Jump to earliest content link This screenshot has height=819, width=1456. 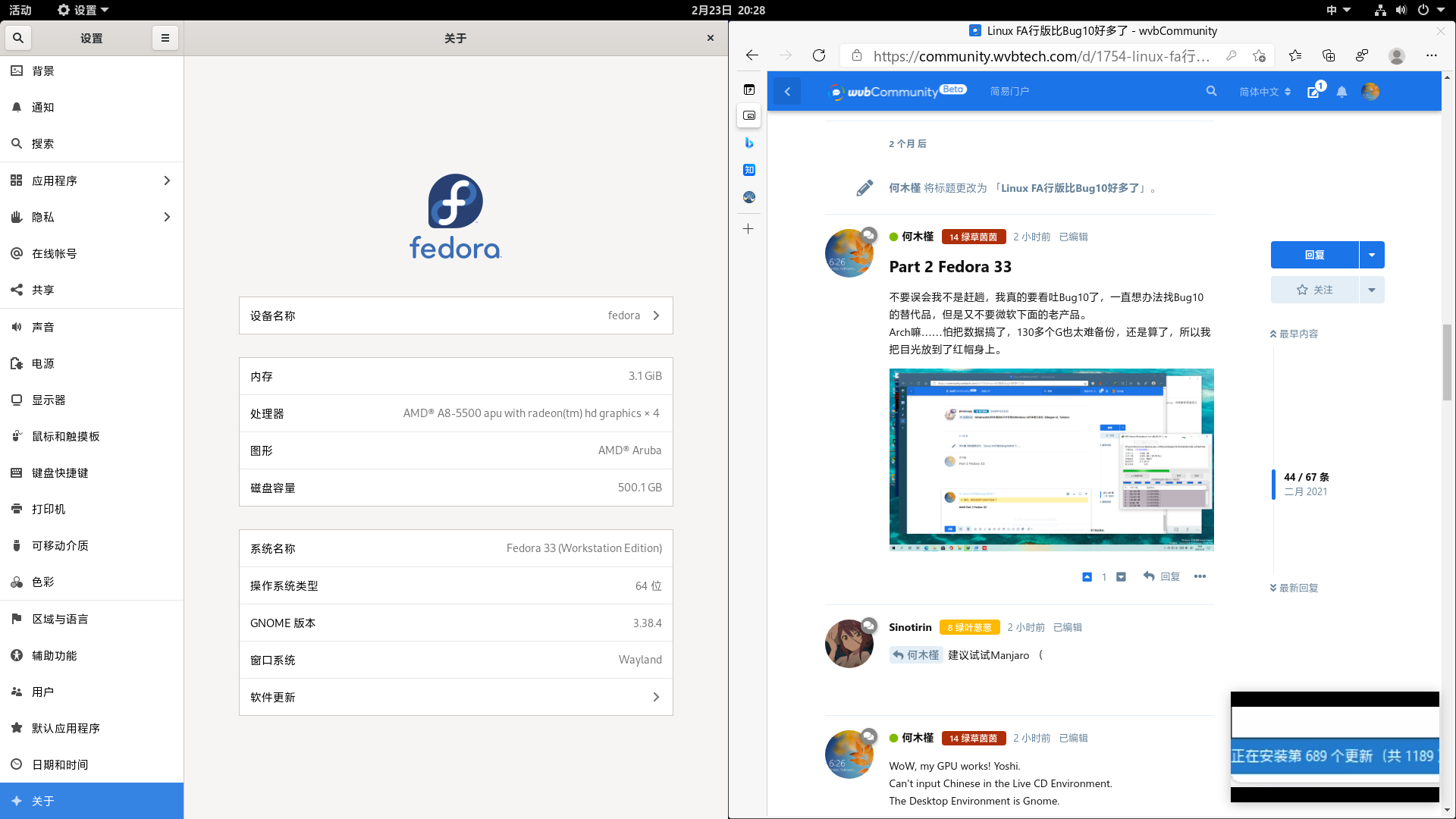pyautogui.click(x=1294, y=334)
